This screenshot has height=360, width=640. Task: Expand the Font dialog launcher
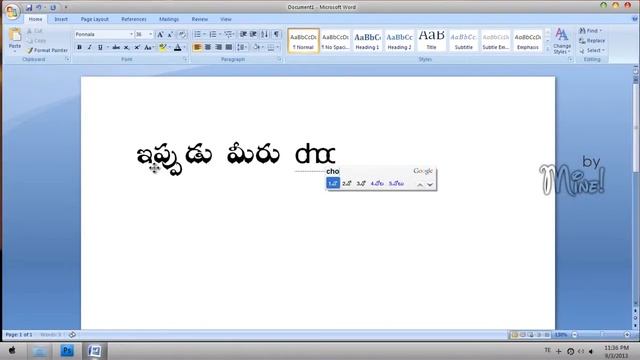pos(185,60)
